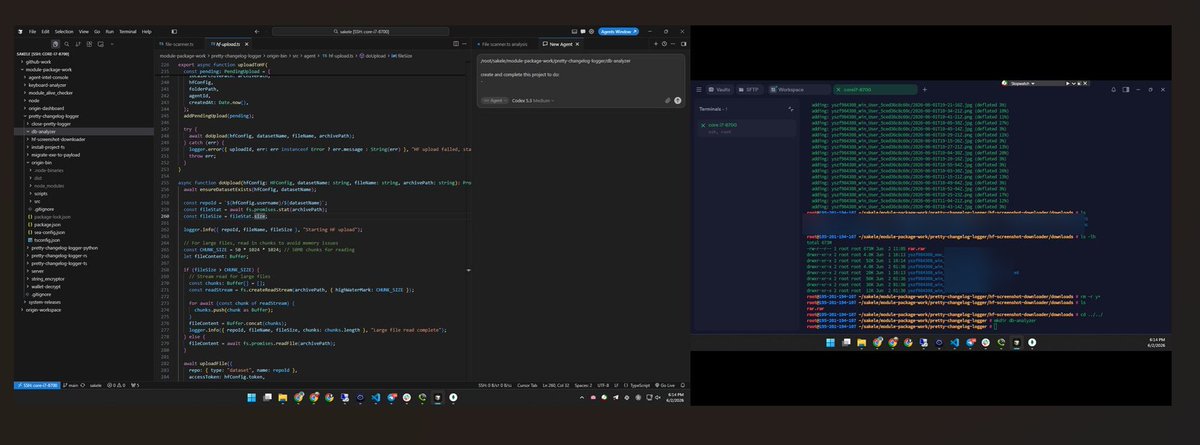Open the Edit menu
Screen dimensions: 1200x445
point(45,31)
